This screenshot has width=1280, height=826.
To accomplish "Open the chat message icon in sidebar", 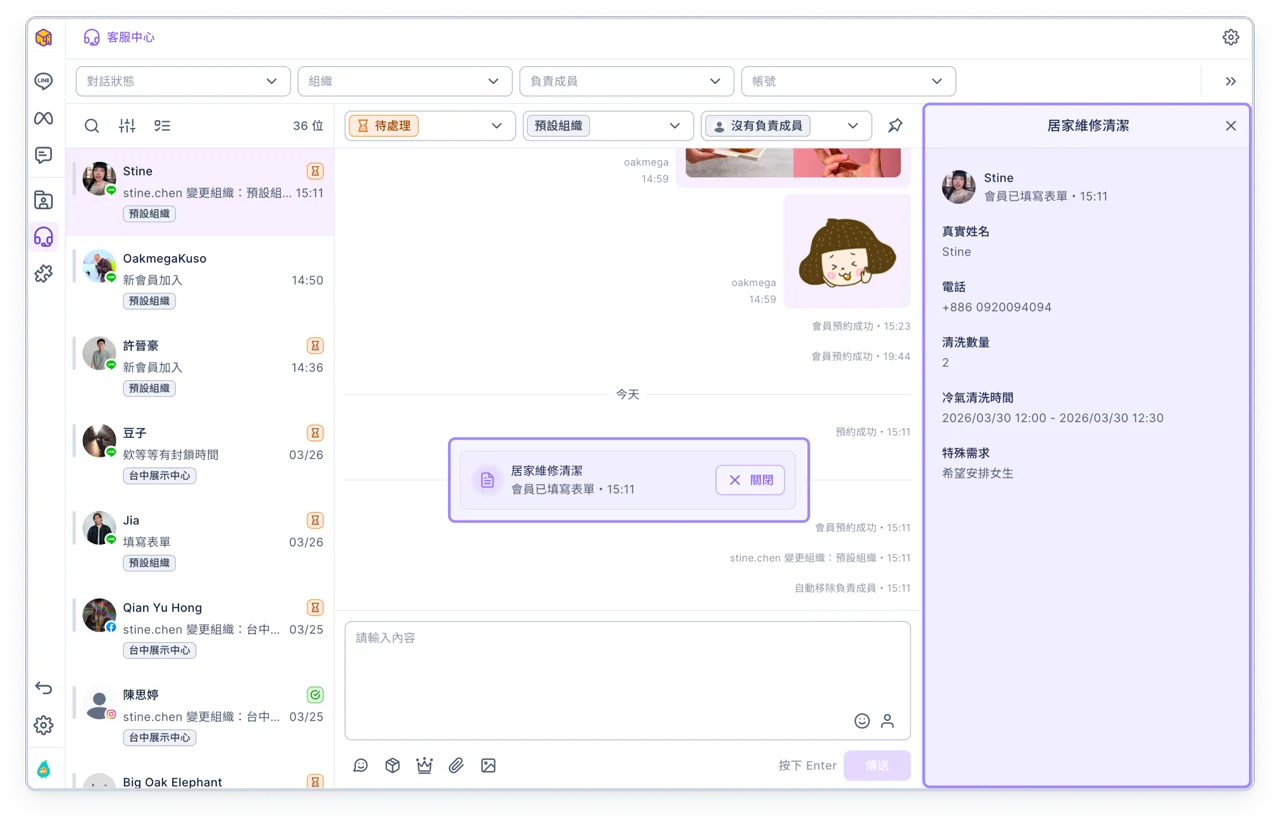I will point(43,156).
